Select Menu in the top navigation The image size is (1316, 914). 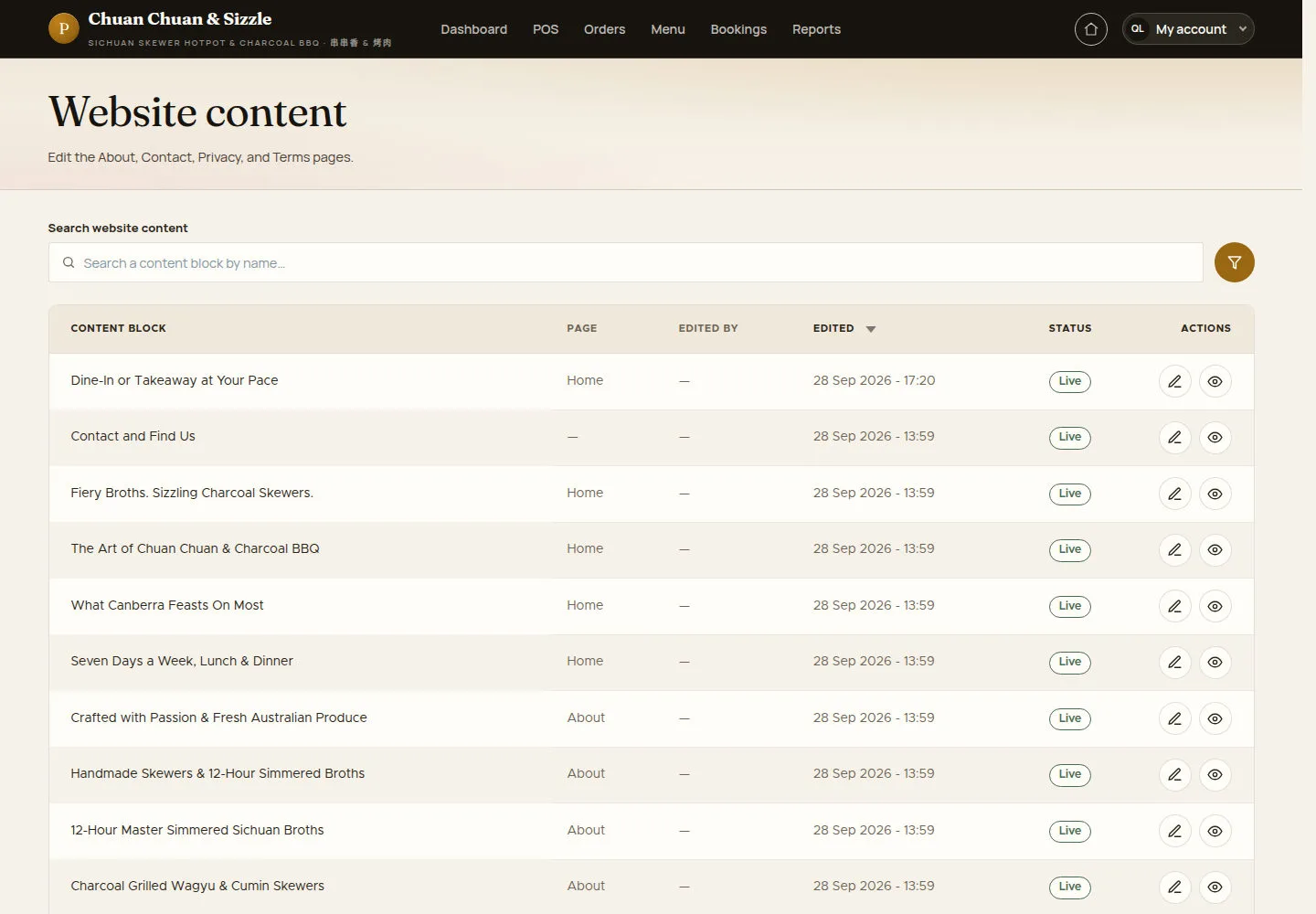[668, 29]
